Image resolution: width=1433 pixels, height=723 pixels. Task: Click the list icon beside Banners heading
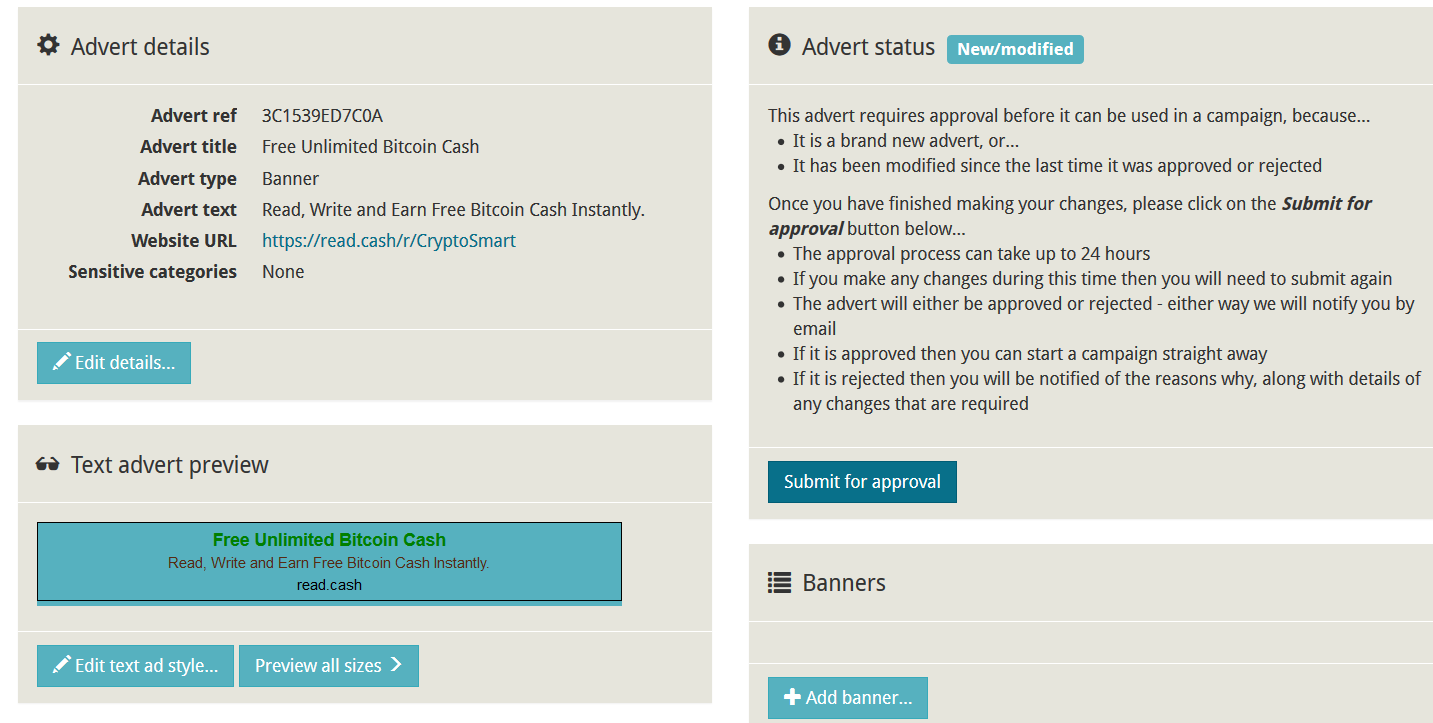click(779, 582)
